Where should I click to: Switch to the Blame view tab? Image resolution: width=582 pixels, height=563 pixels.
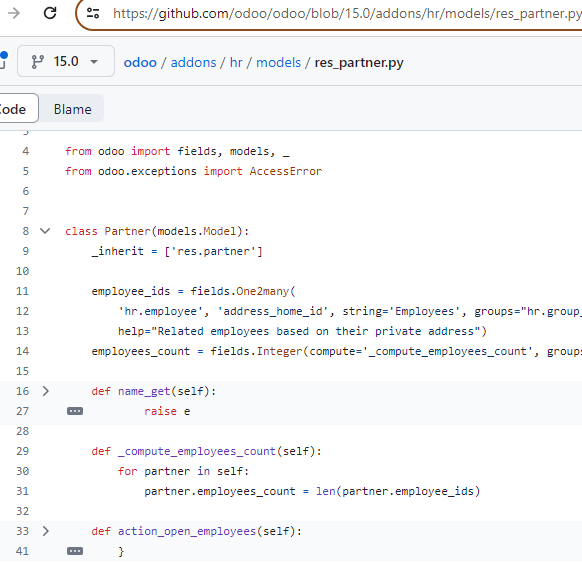pyautogui.click(x=72, y=109)
